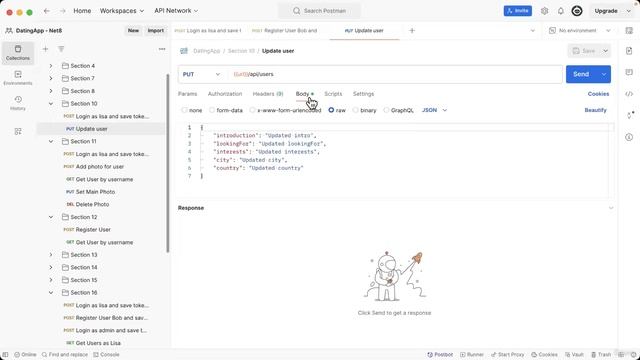Open settings via the gear icon
The width and height of the screenshot is (640, 360).
pyautogui.click(x=544, y=11)
